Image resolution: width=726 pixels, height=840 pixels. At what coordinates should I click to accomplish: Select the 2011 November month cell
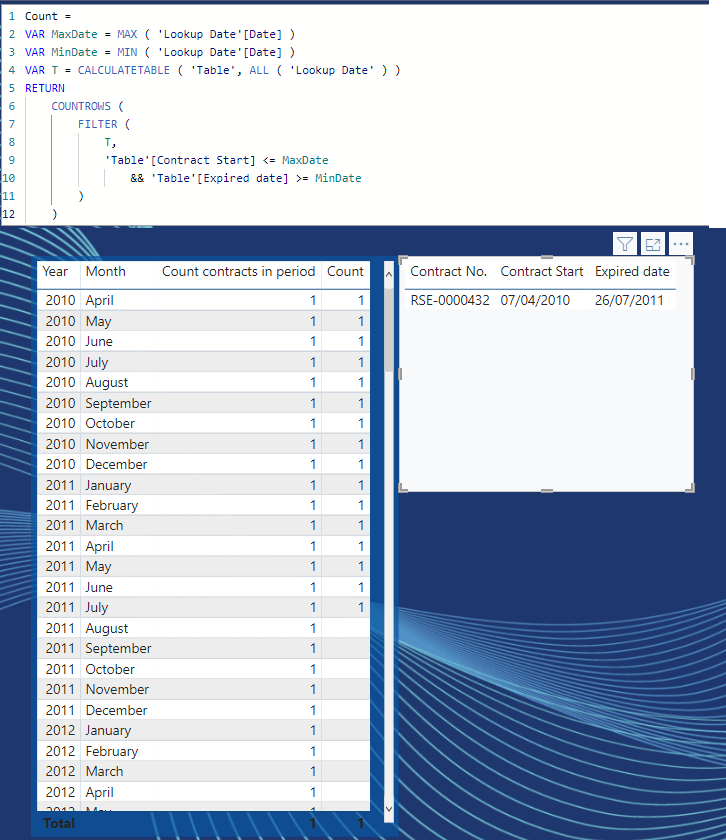[x=117, y=689]
